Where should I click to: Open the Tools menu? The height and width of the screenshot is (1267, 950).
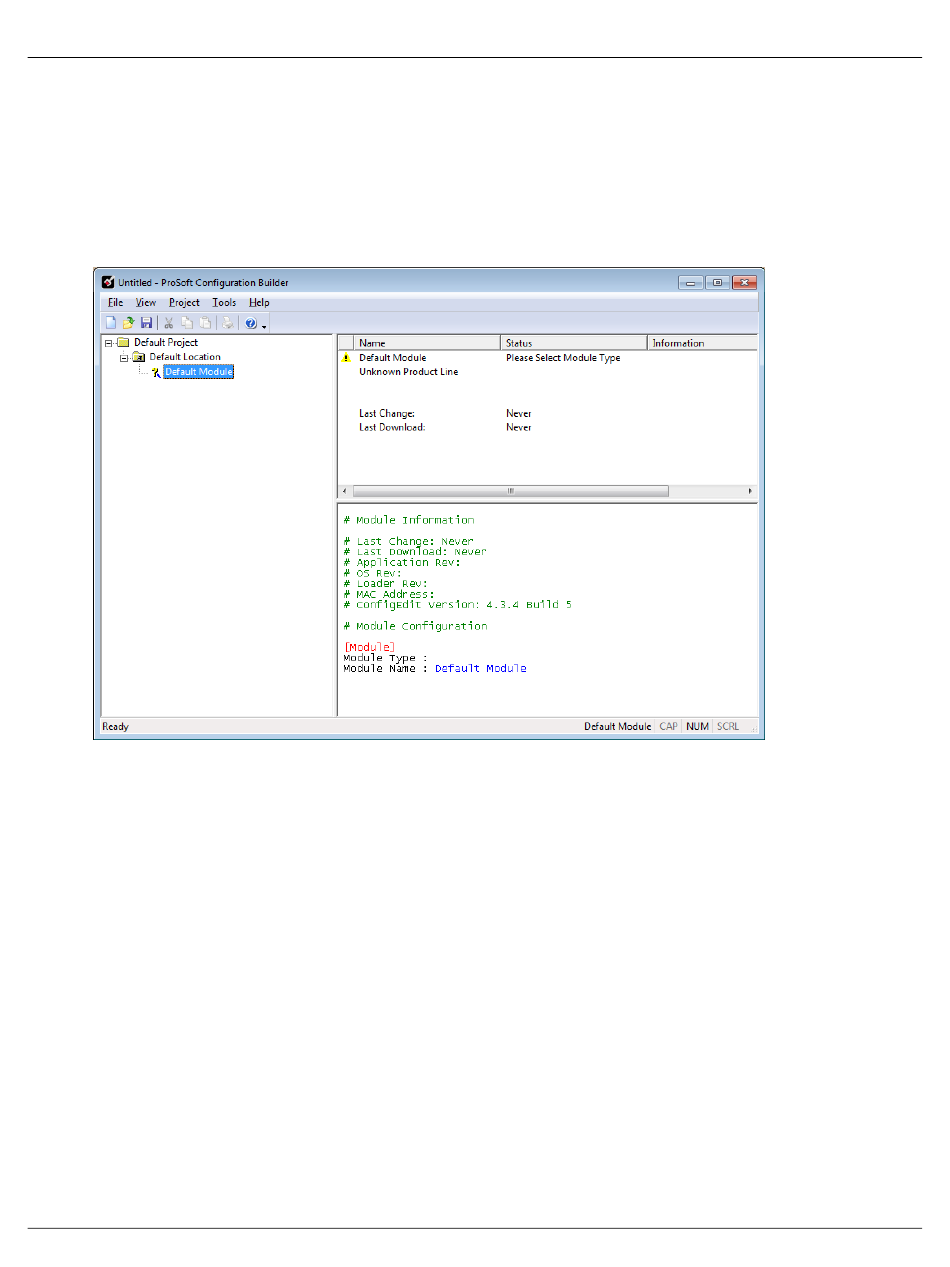click(x=224, y=302)
